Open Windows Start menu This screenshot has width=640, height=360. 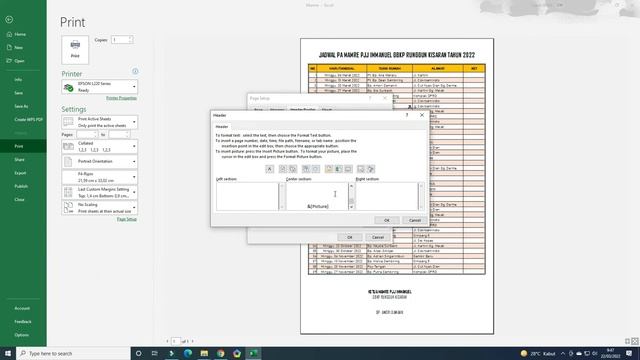8,353
